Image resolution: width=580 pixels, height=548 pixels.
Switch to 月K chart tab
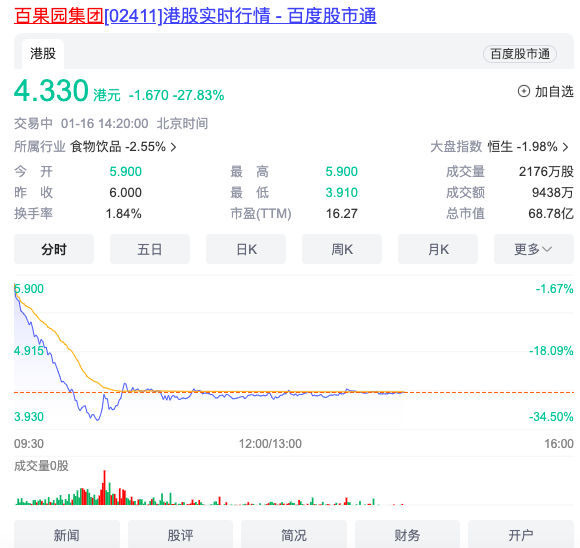pyautogui.click(x=438, y=249)
